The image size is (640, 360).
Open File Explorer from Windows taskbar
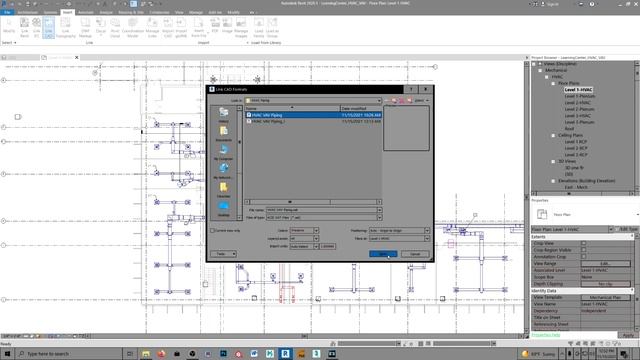tap(146, 353)
